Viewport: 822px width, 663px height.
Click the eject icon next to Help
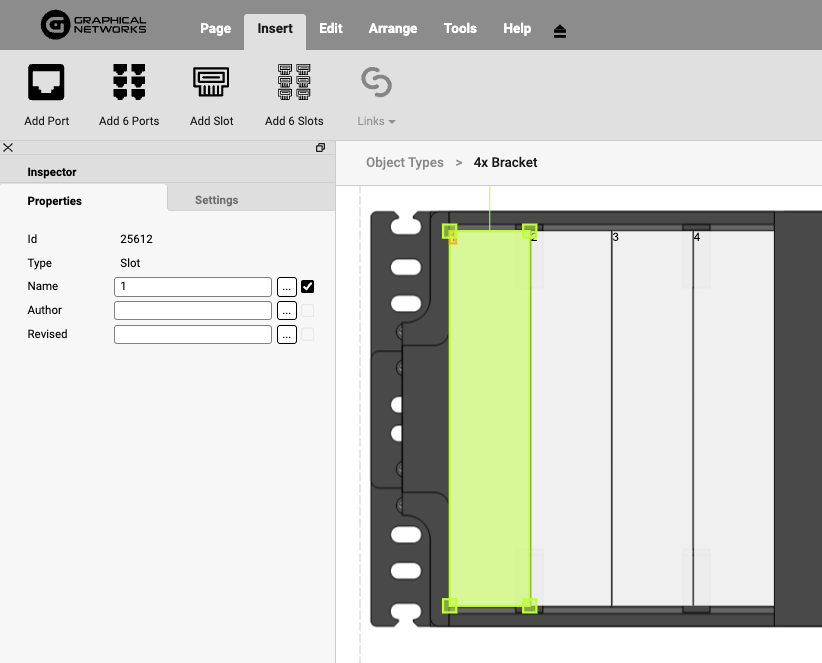pos(560,31)
